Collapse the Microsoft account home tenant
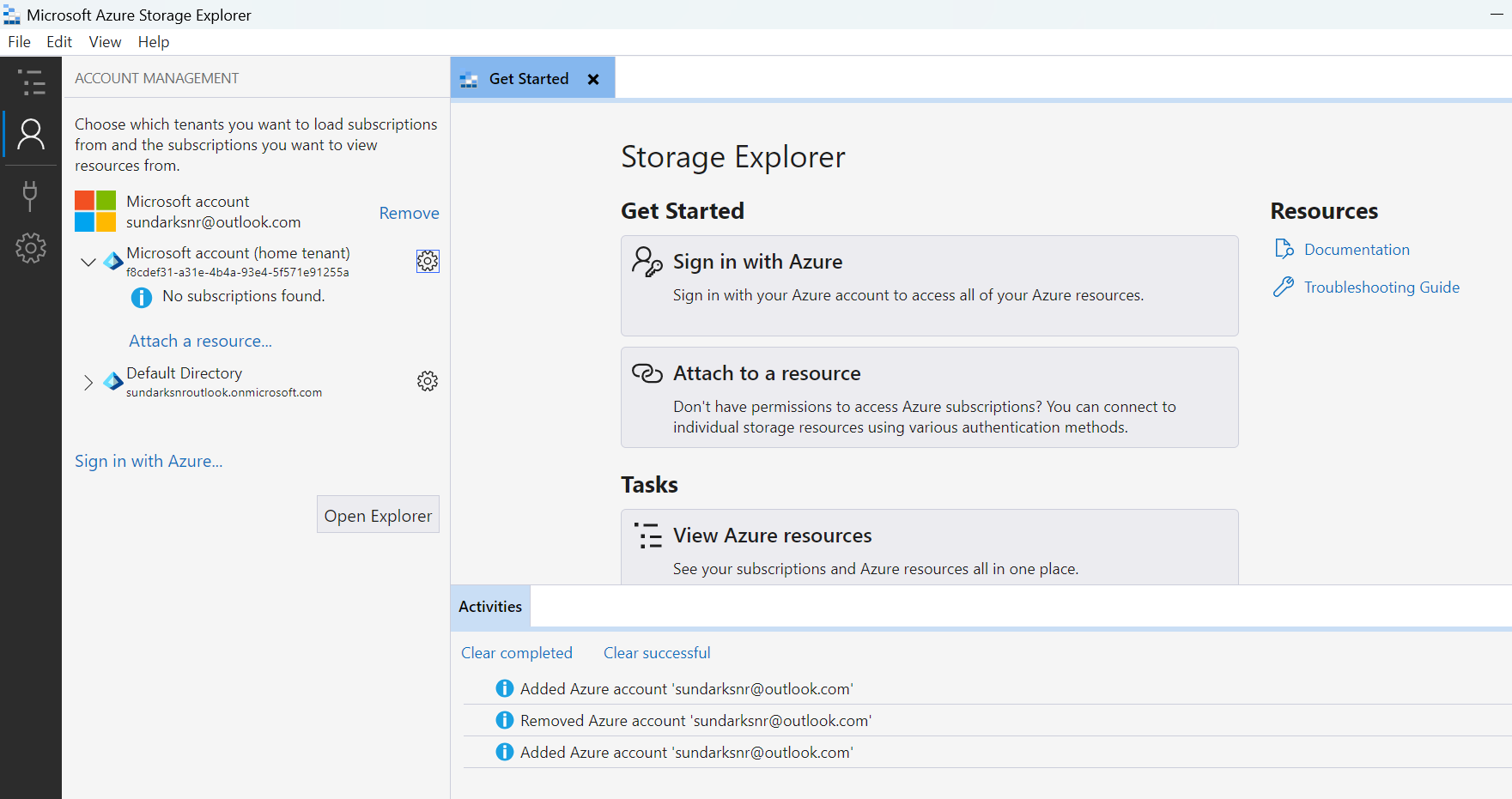Image resolution: width=1512 pixels, height=799 pixels. click(x=88, y=262)
